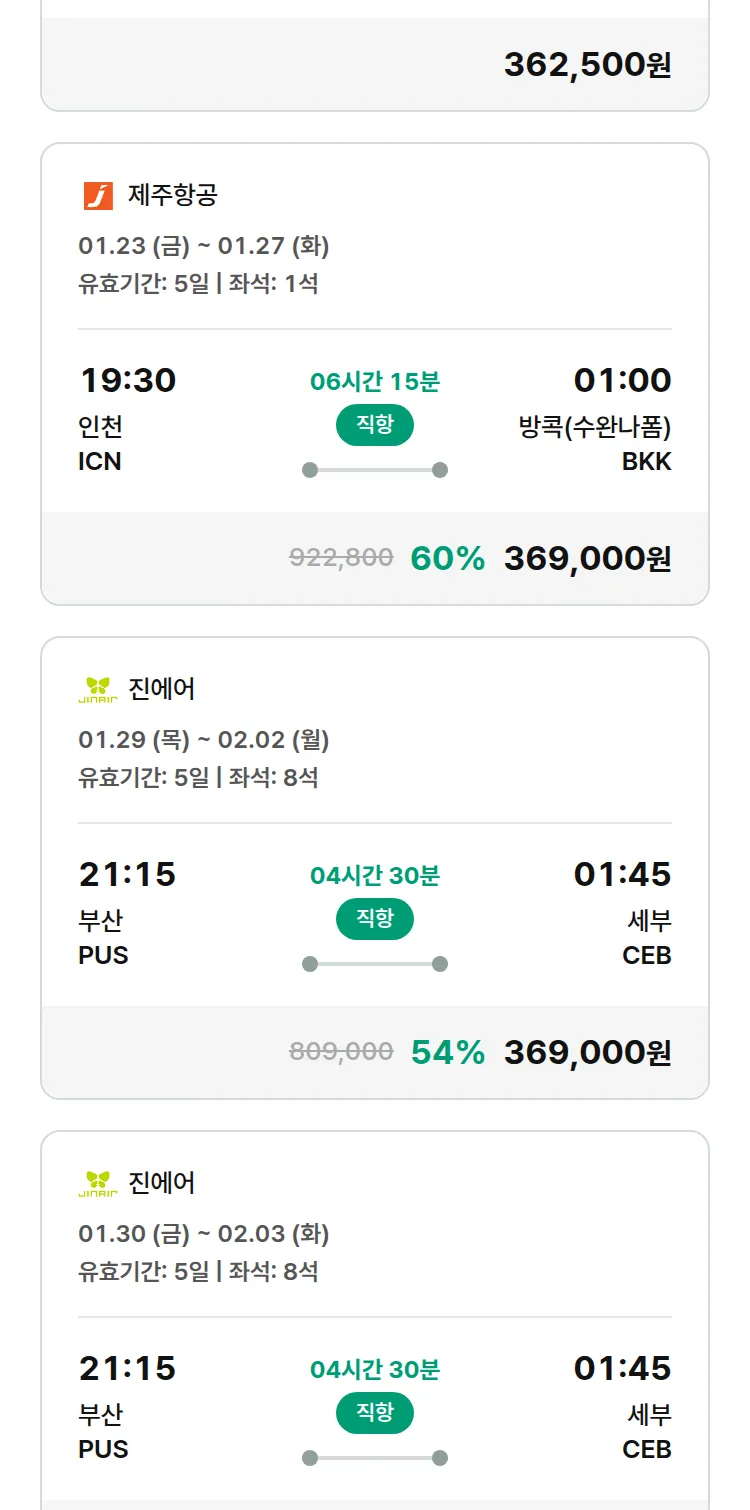
Task: Select the 362,500원 price at the top
Action: pos(587,65)
